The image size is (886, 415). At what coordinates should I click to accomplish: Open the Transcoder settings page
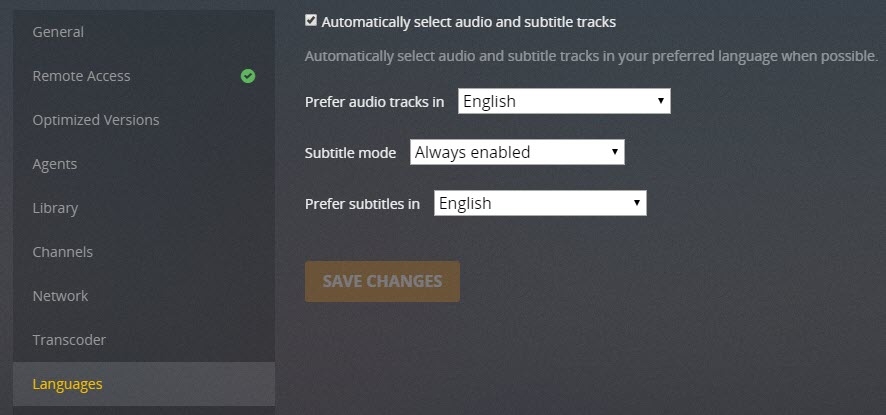[x=69, y=340]
